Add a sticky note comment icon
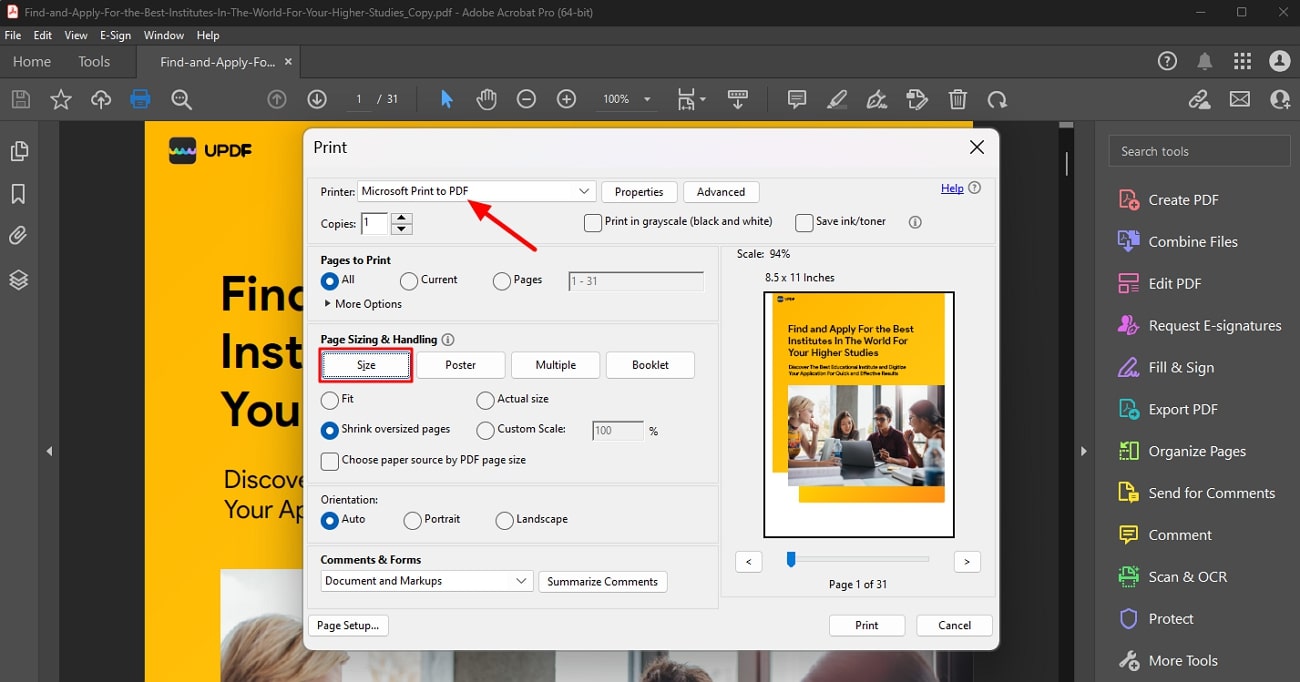Screen dimensions: 1300x682 [797, 99]
